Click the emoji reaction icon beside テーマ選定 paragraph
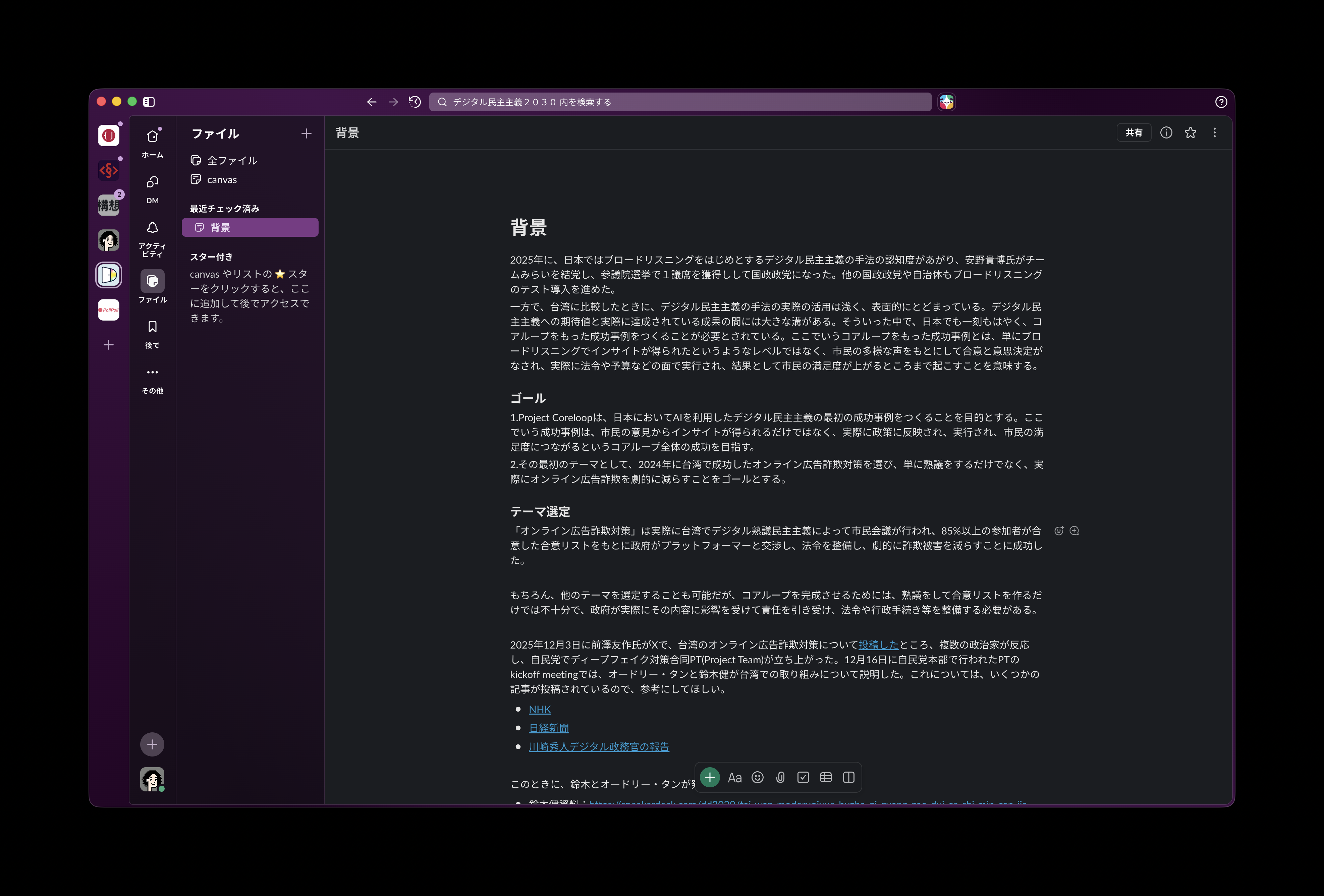The width and height of the screenshot is (1324, 896). click(1058, 531)
